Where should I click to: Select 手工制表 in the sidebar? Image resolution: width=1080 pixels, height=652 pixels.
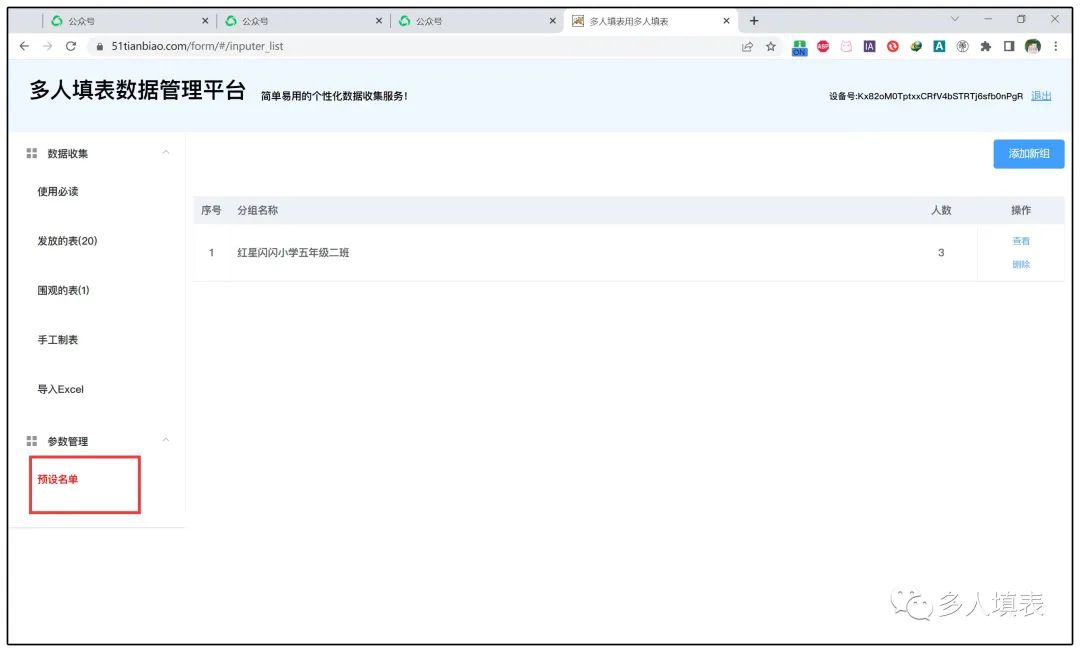58,339
